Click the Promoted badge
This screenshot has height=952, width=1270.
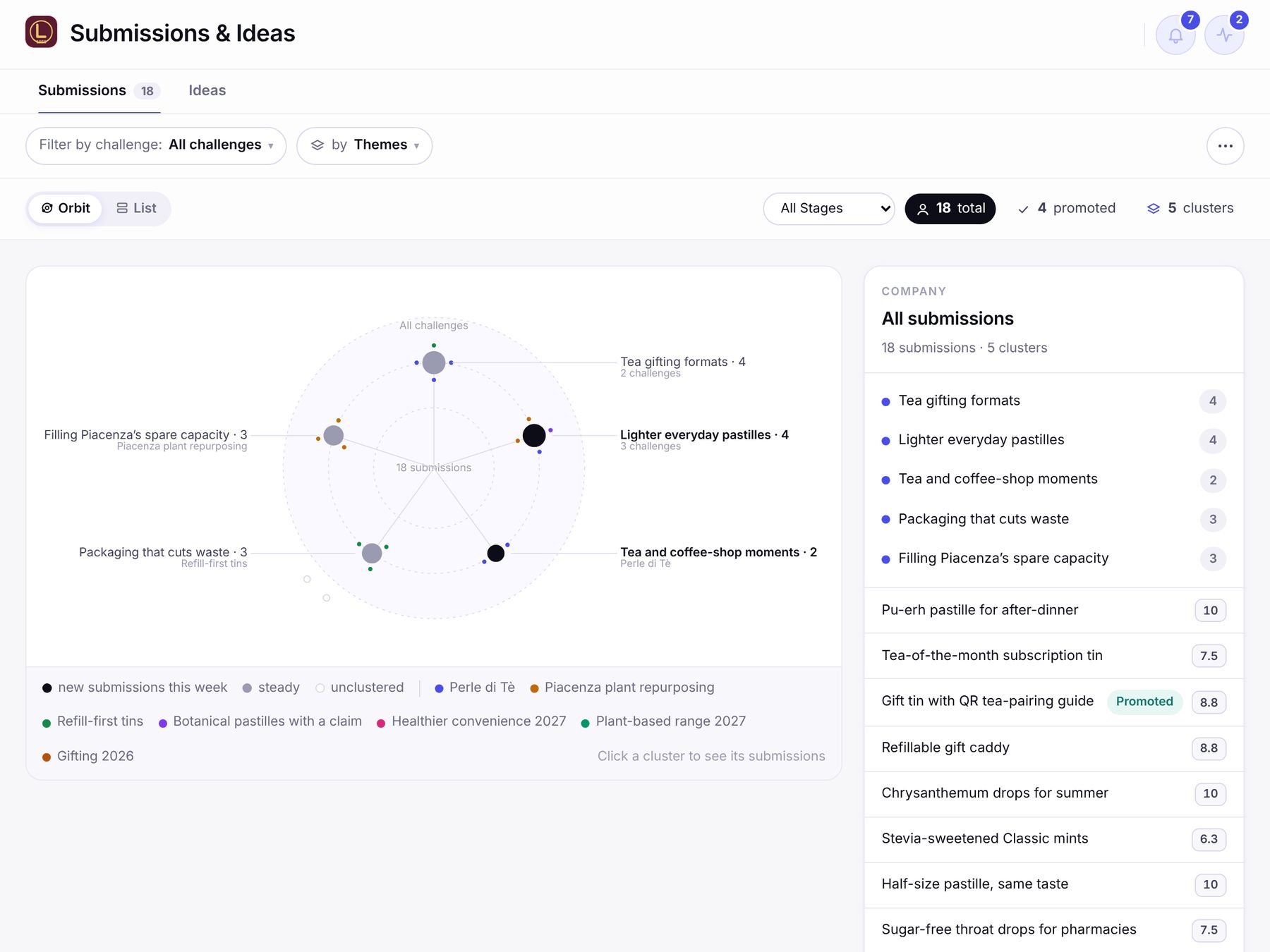click(x=1144, y=702)
